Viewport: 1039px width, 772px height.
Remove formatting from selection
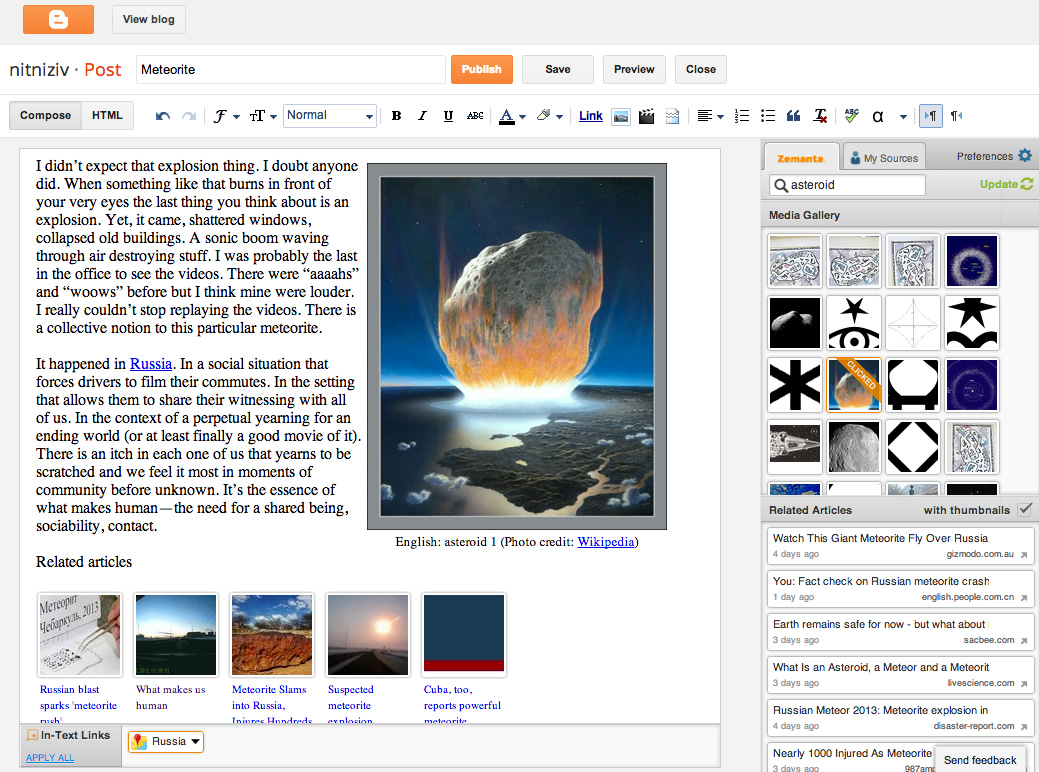[x=820, y=116]
